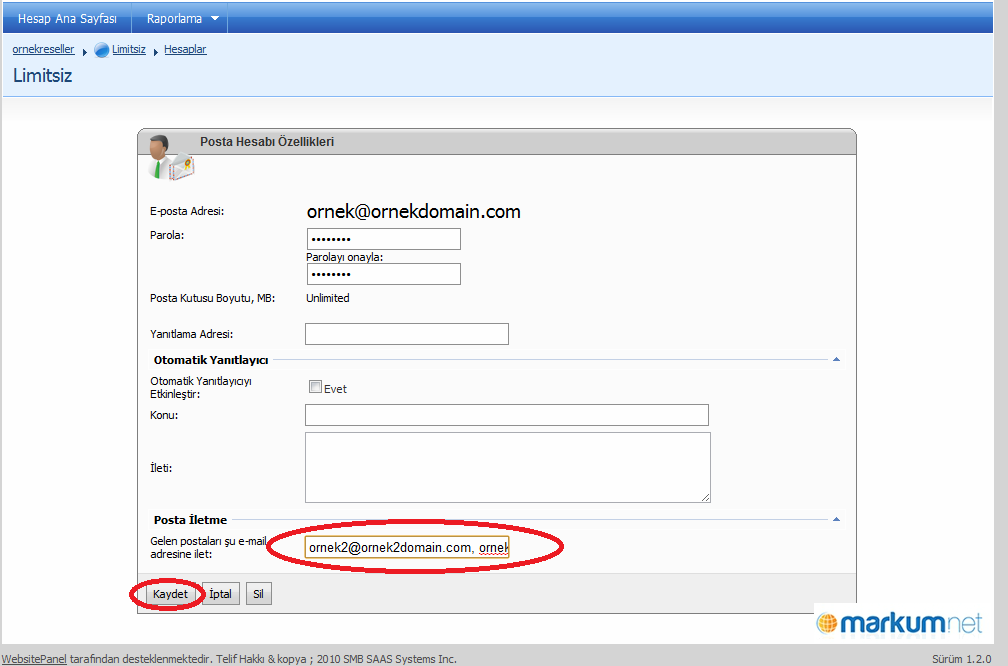
Task: Collapse the Otomatik Yanıtlayıcı section
Action: 836,359
